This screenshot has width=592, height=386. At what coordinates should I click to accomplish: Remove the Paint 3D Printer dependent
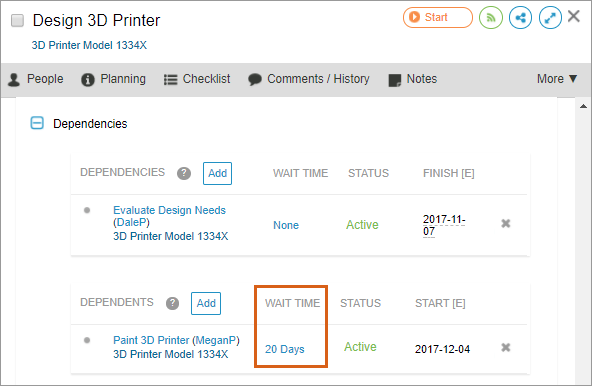(x=506, y=347)
